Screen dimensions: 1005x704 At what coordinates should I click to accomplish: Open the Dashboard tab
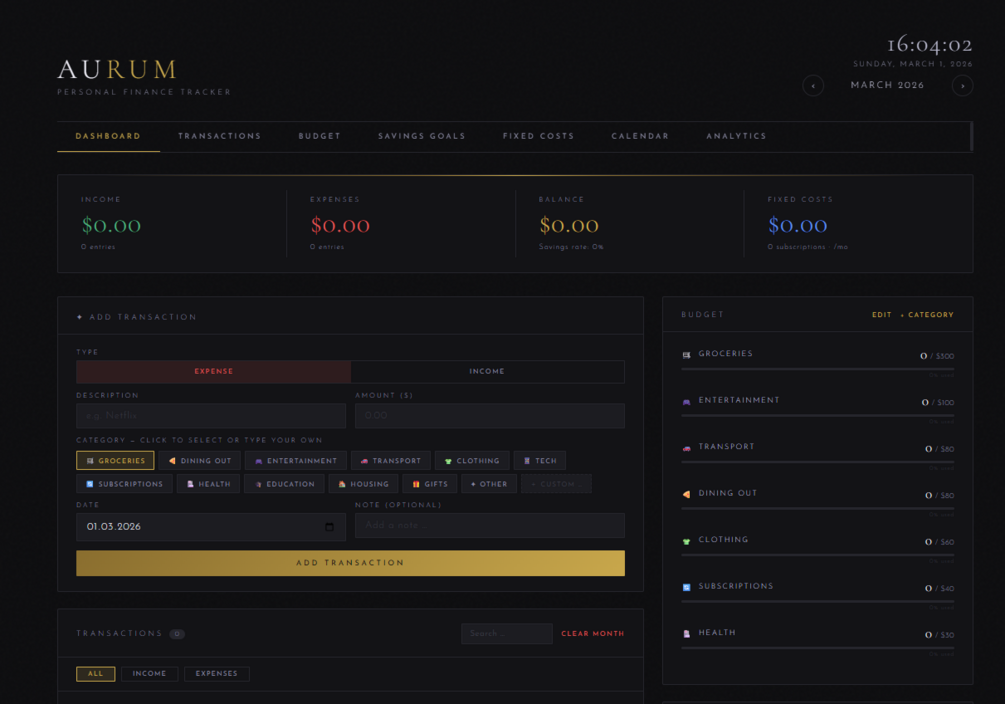click(x=108, y=136)
